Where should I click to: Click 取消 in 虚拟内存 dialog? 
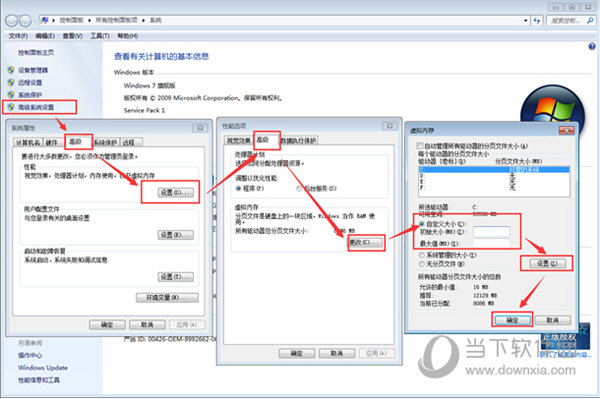553,320
